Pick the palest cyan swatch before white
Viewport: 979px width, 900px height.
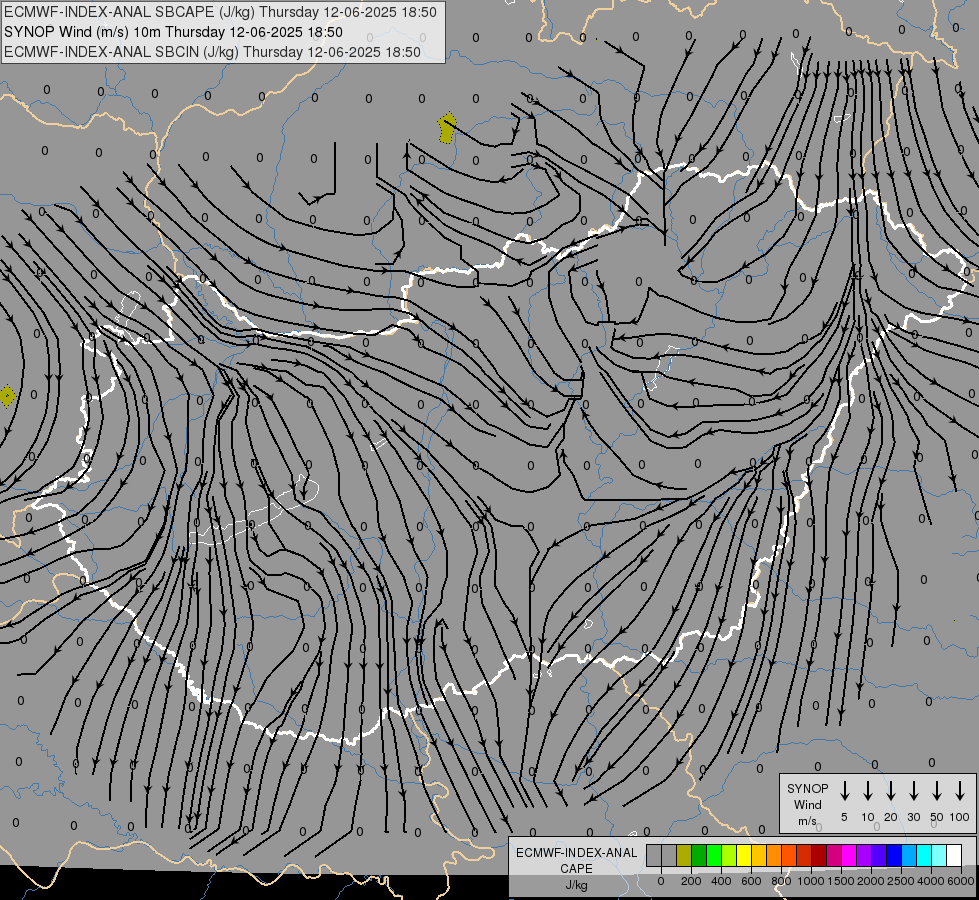point(938,855)
